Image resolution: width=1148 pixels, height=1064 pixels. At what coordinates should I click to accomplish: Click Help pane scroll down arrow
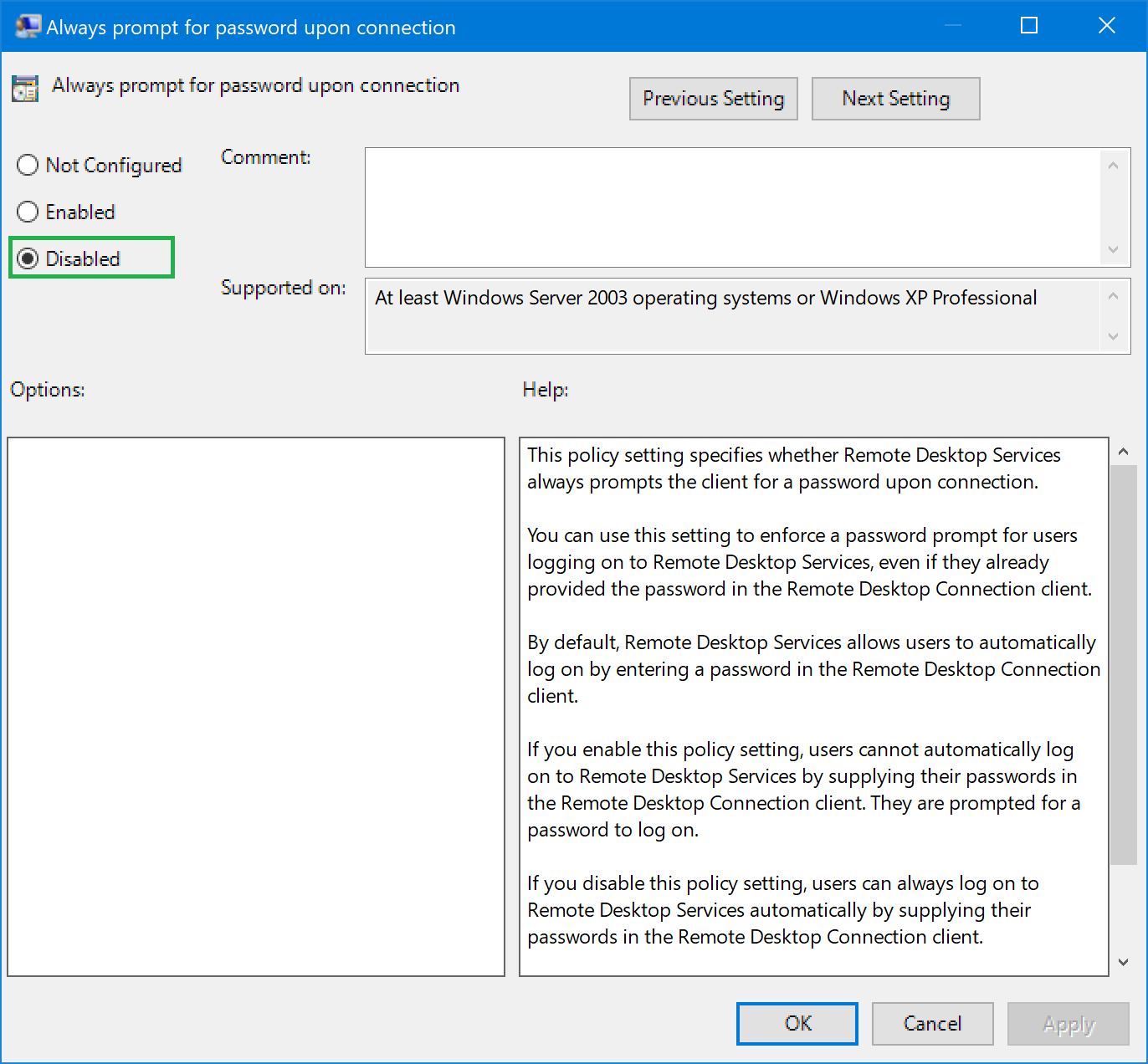[x=1123, y=962]
